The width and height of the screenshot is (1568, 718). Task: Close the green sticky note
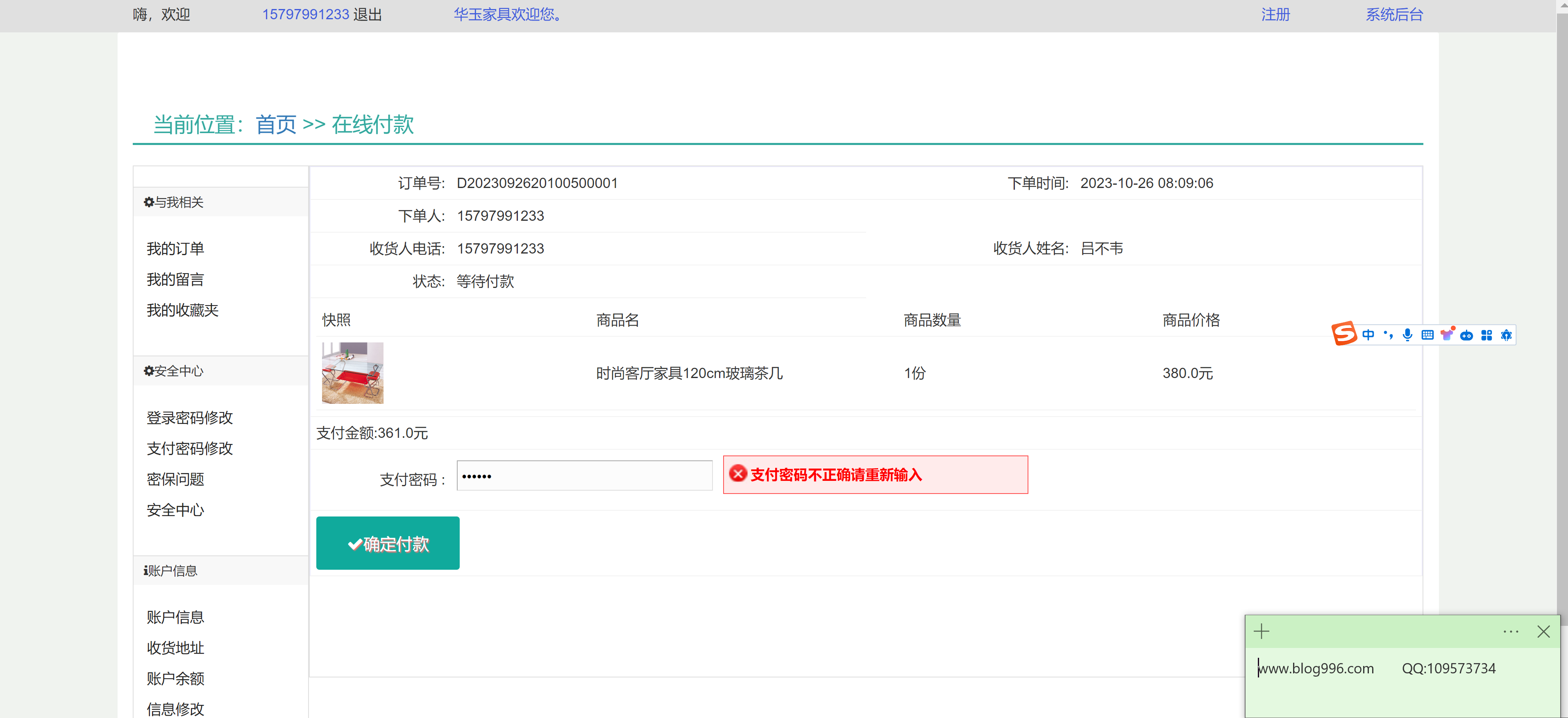click(x=1544, y=632)
